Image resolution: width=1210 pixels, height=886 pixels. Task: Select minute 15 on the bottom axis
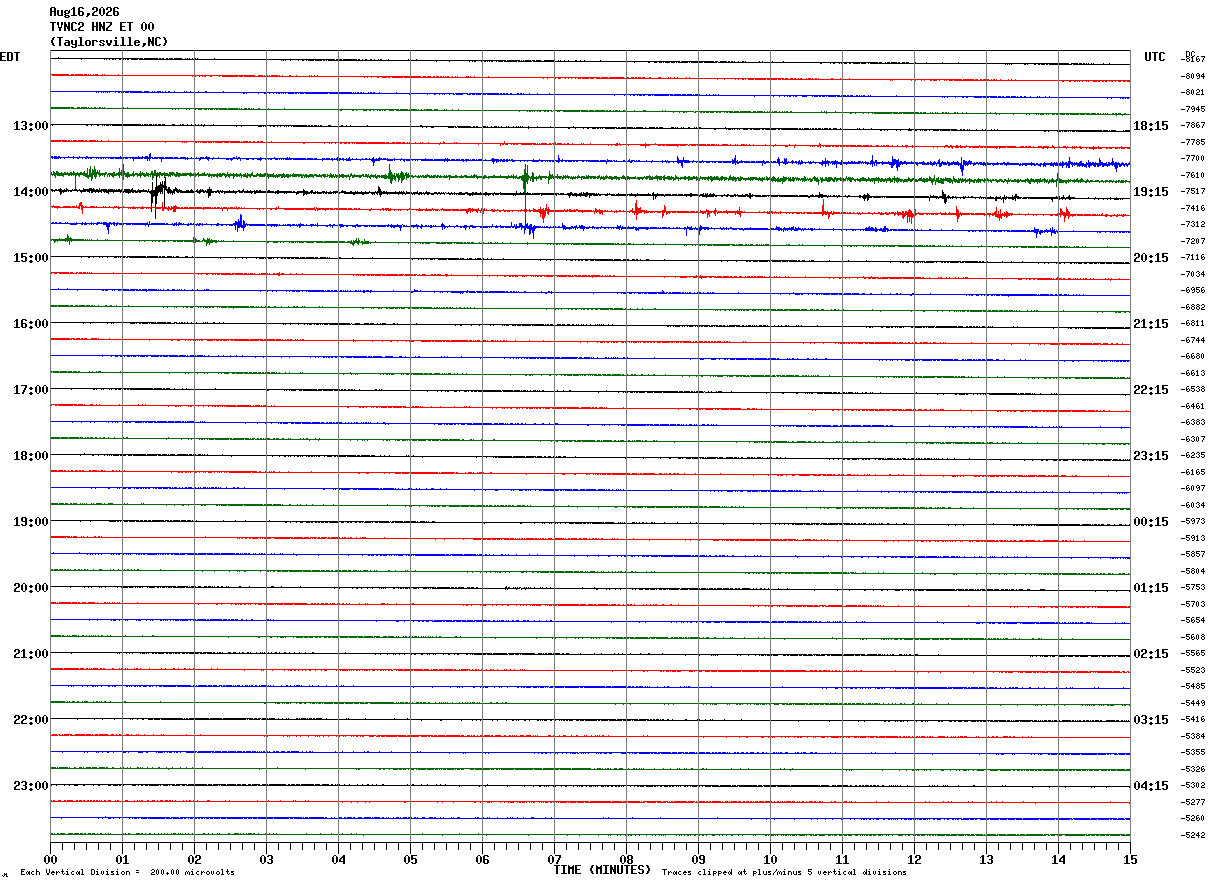tap(1130, 859)
